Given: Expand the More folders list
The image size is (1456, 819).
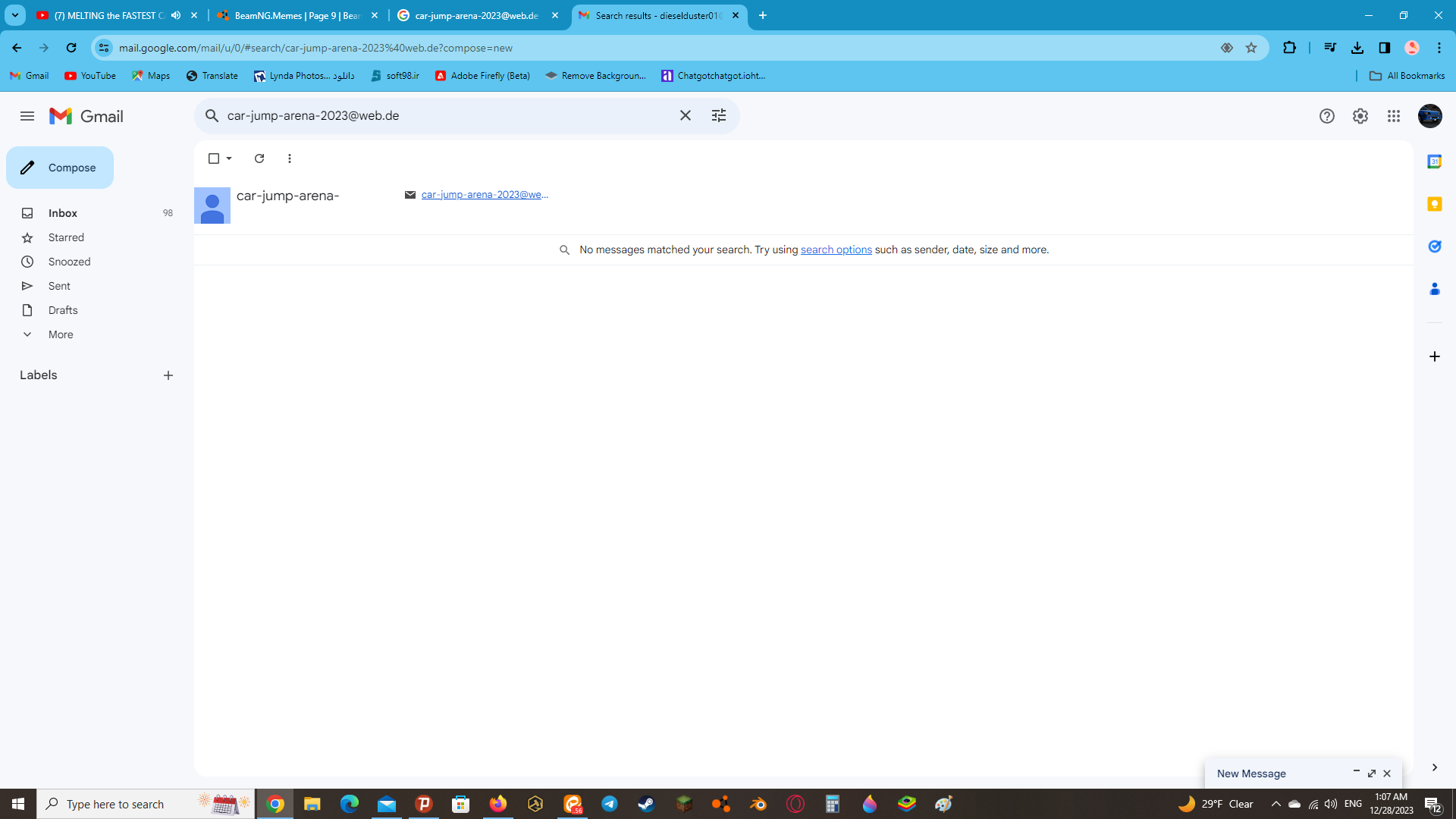Looking at the screenshot, I should pos(61,334).
